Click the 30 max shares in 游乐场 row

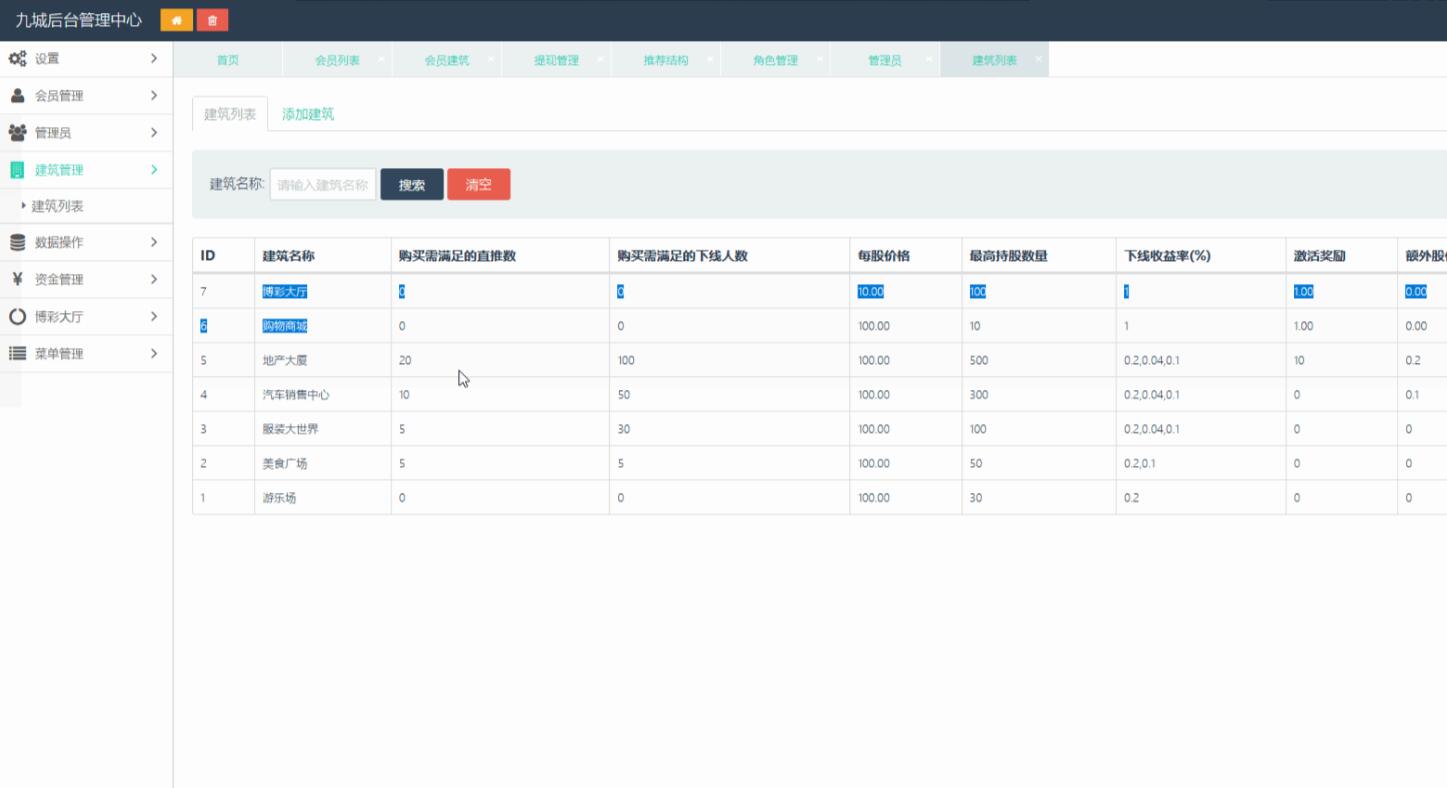976,497
